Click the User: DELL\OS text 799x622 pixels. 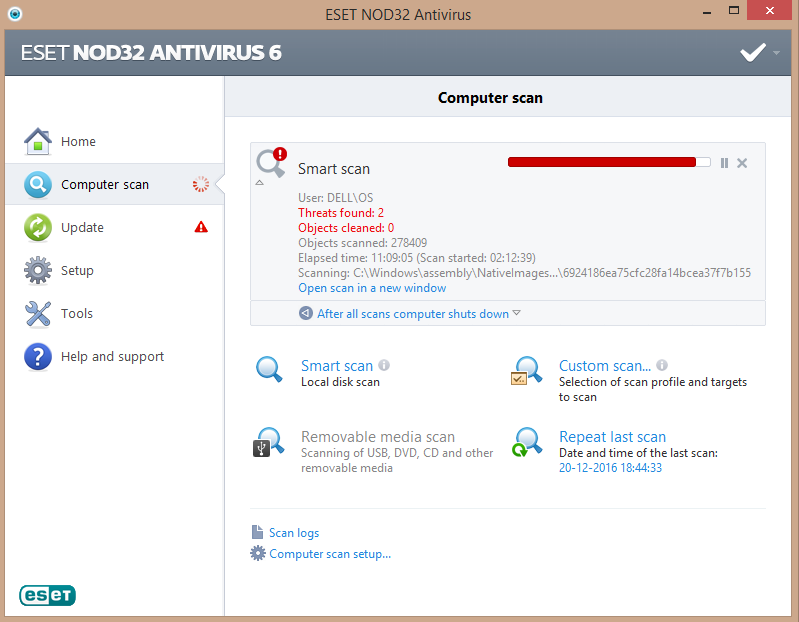pyautogui.click(x=335, y=198)
